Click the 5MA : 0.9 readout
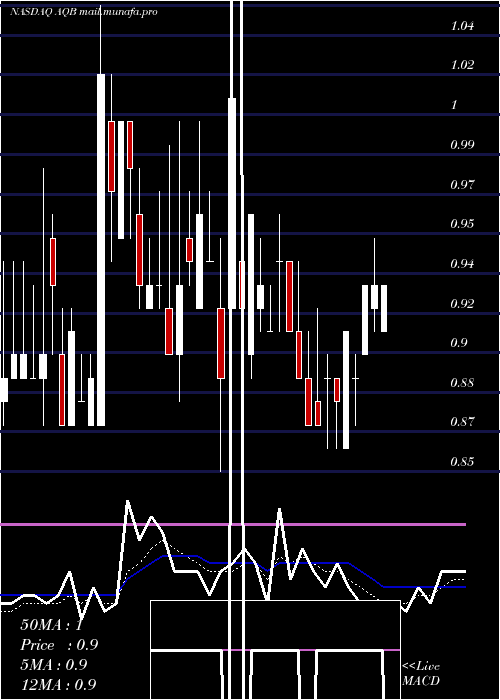Image resolution: width=500 pixels, height=700 pixels. (x=54, y=665)
